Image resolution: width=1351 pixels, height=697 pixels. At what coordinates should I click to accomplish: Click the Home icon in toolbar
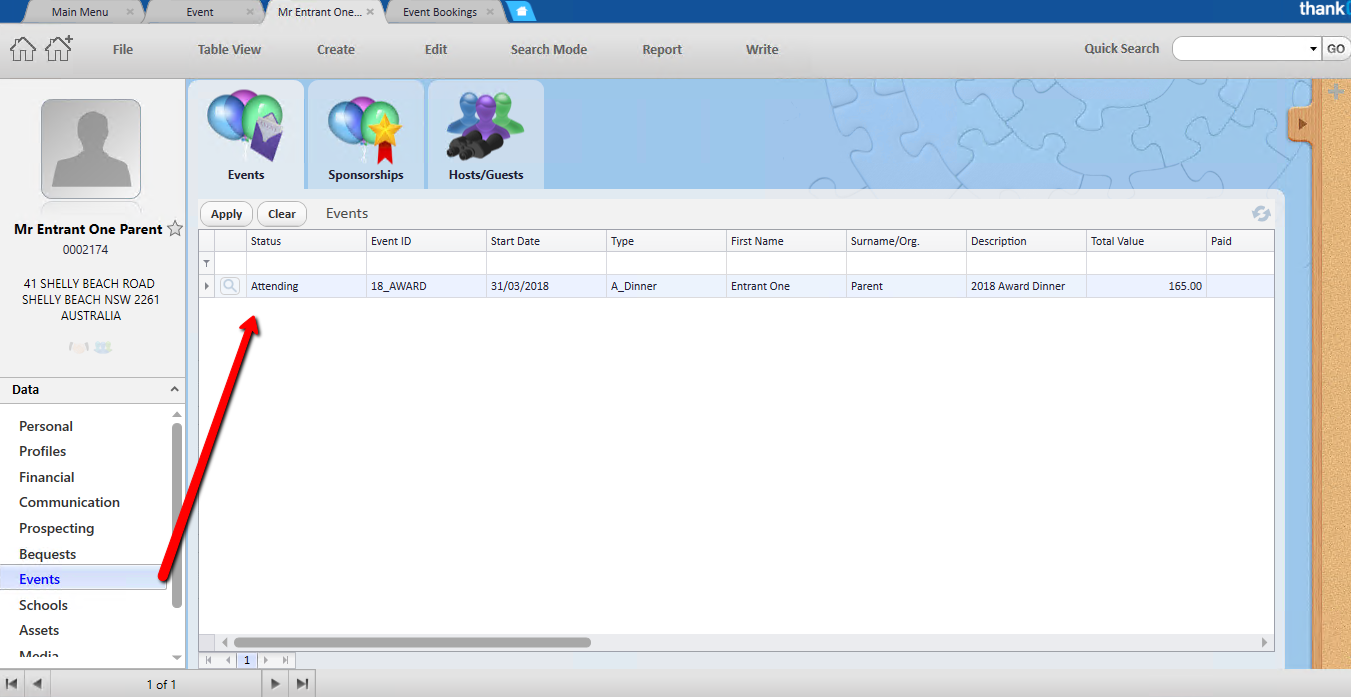click(23, 49)
